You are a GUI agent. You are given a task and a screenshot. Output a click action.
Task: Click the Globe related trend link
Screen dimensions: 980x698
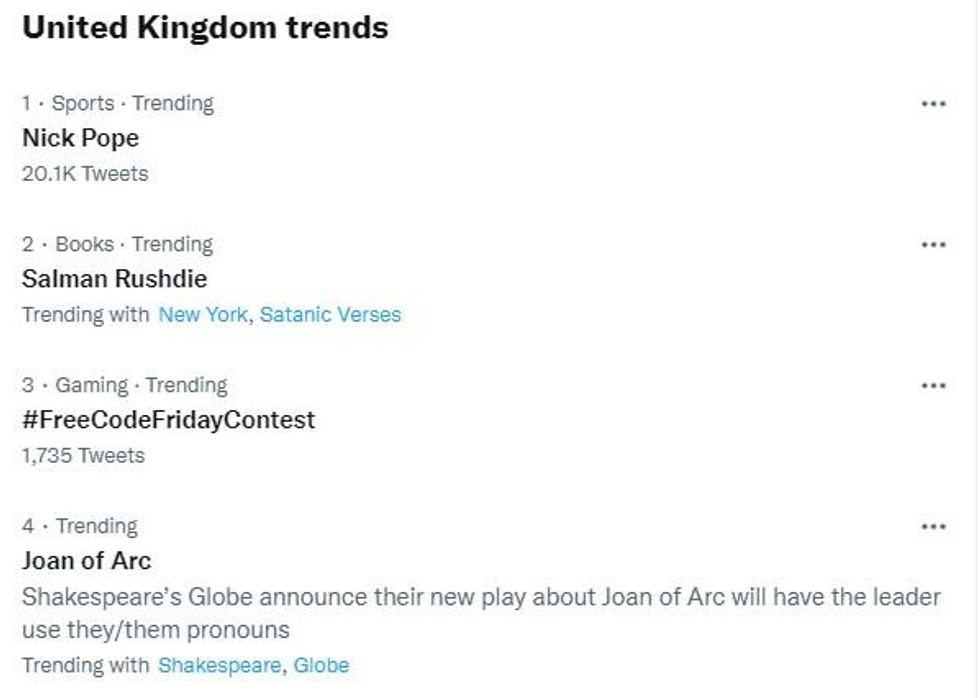(x=321, y=665)
